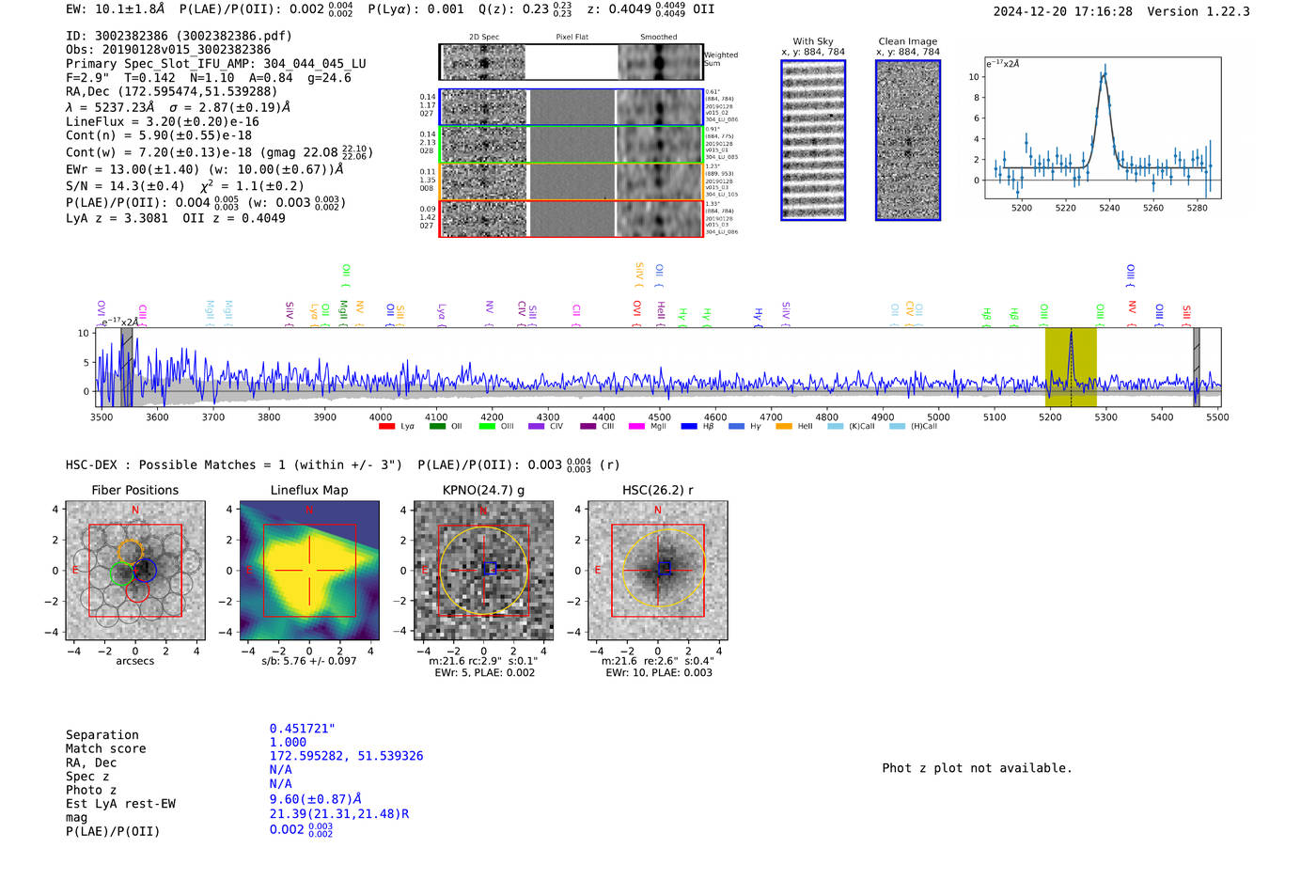This screenshot has height=896, width=1316.
Task: Click the match score value 1.000
Action: [288, 743]
